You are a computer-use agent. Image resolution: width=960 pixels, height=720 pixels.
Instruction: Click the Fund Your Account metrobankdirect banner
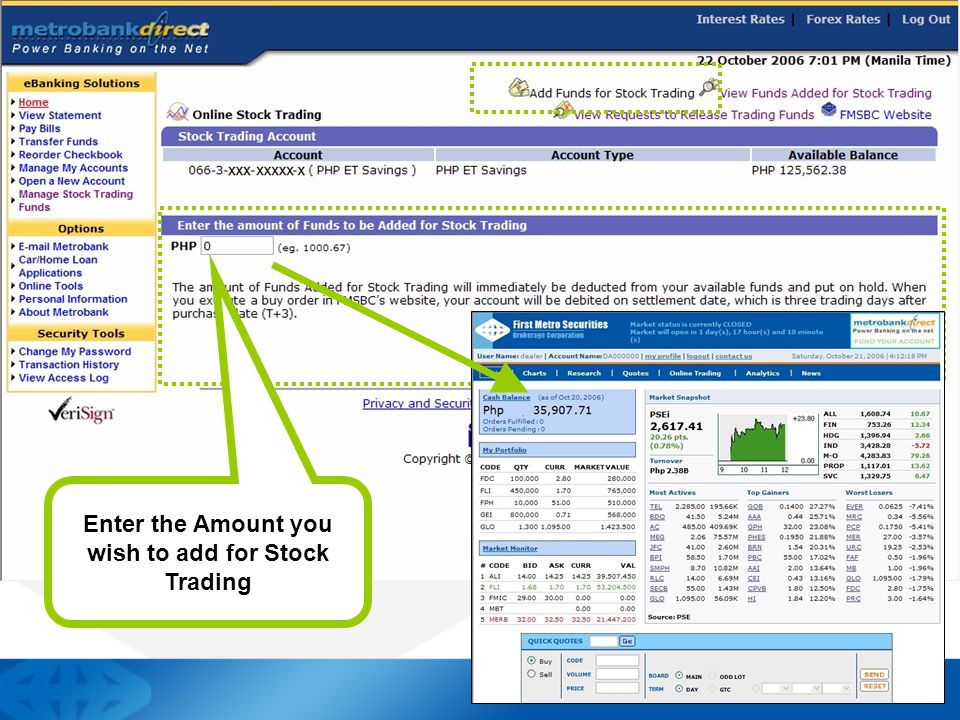click(x=894, y=330)
